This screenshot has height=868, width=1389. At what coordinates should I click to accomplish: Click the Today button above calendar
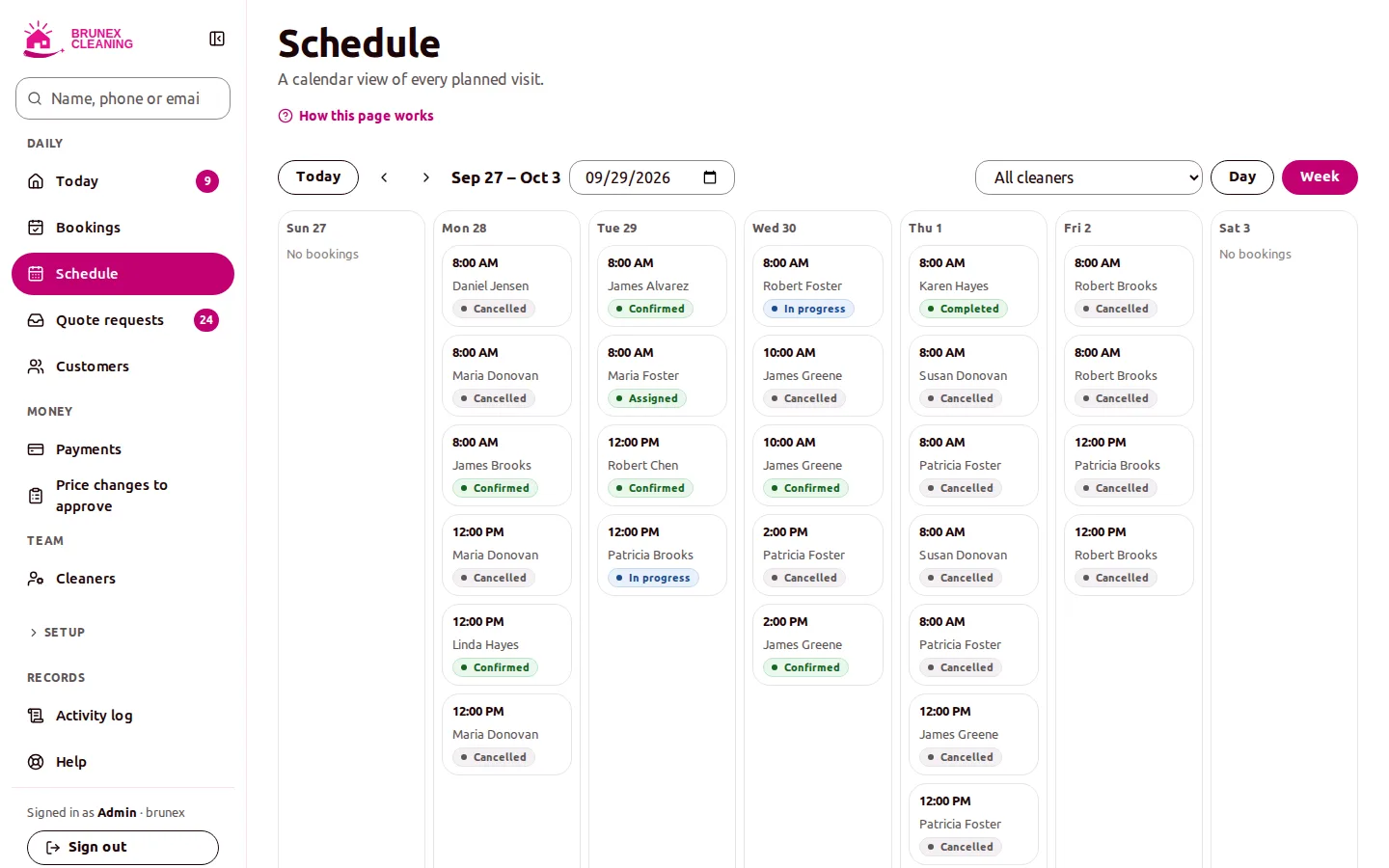pyautogui.click(x=318, y=177)
